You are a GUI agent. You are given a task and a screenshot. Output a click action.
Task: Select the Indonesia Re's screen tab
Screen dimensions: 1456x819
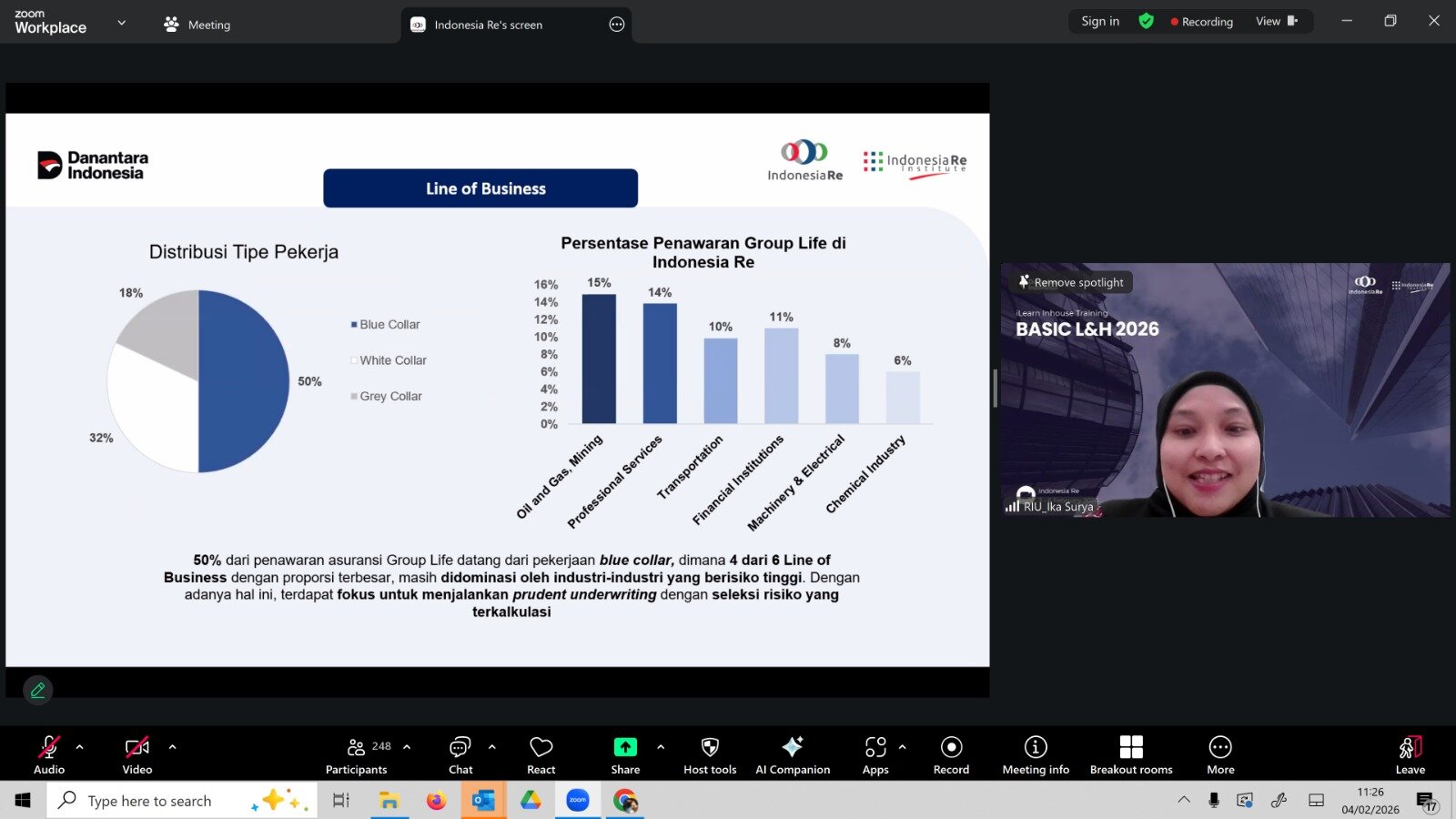point(488,25)
